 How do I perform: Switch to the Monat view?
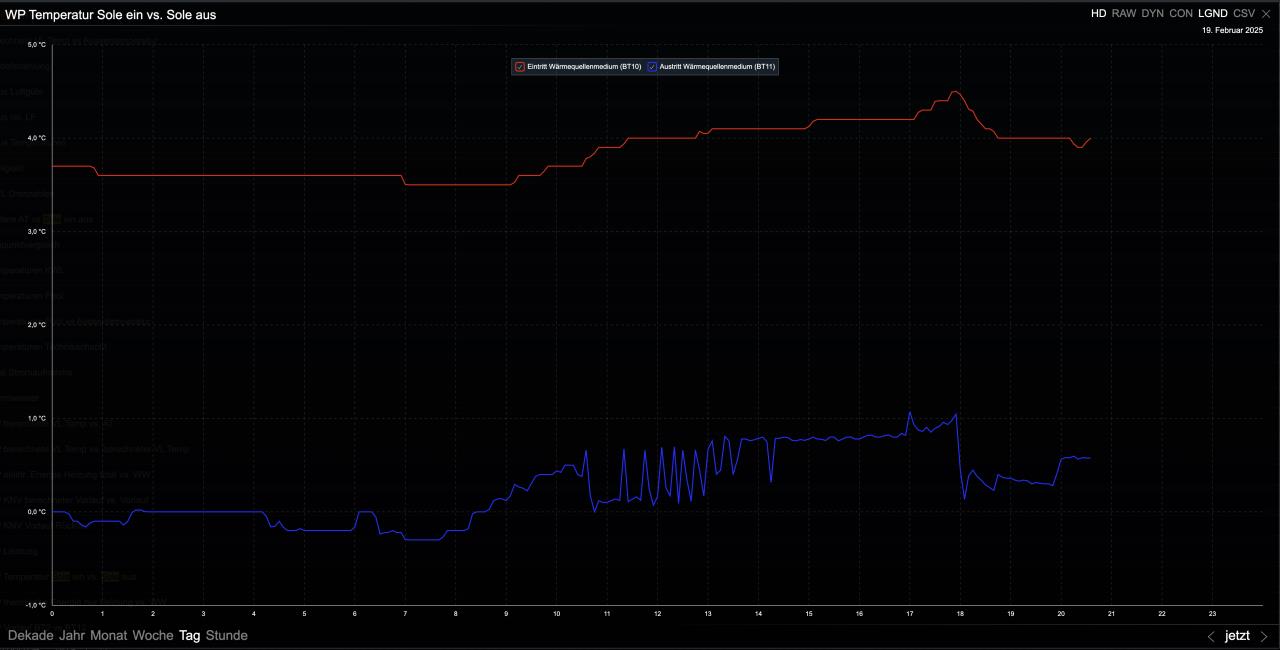pyautogui.click(x=109, y=636)
